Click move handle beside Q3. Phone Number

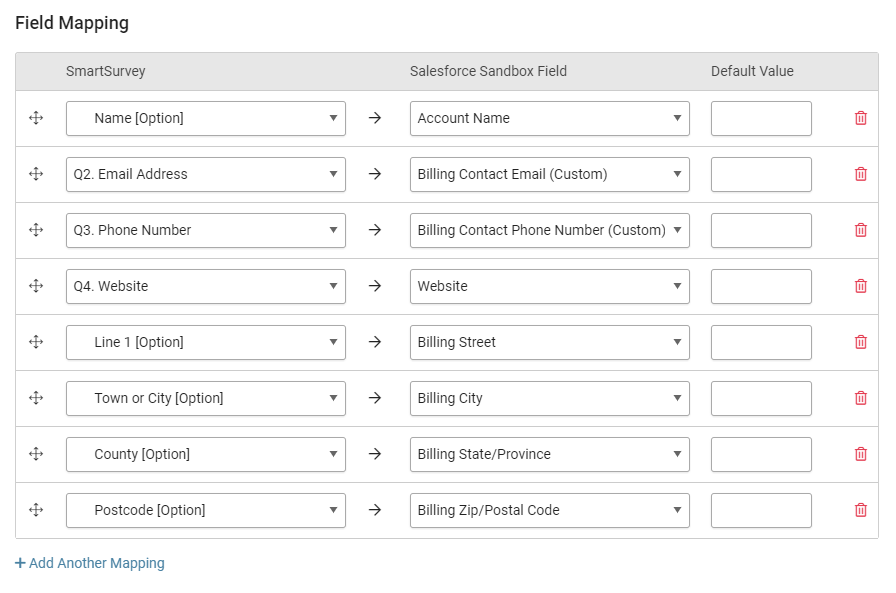click(x=36, y=230)
